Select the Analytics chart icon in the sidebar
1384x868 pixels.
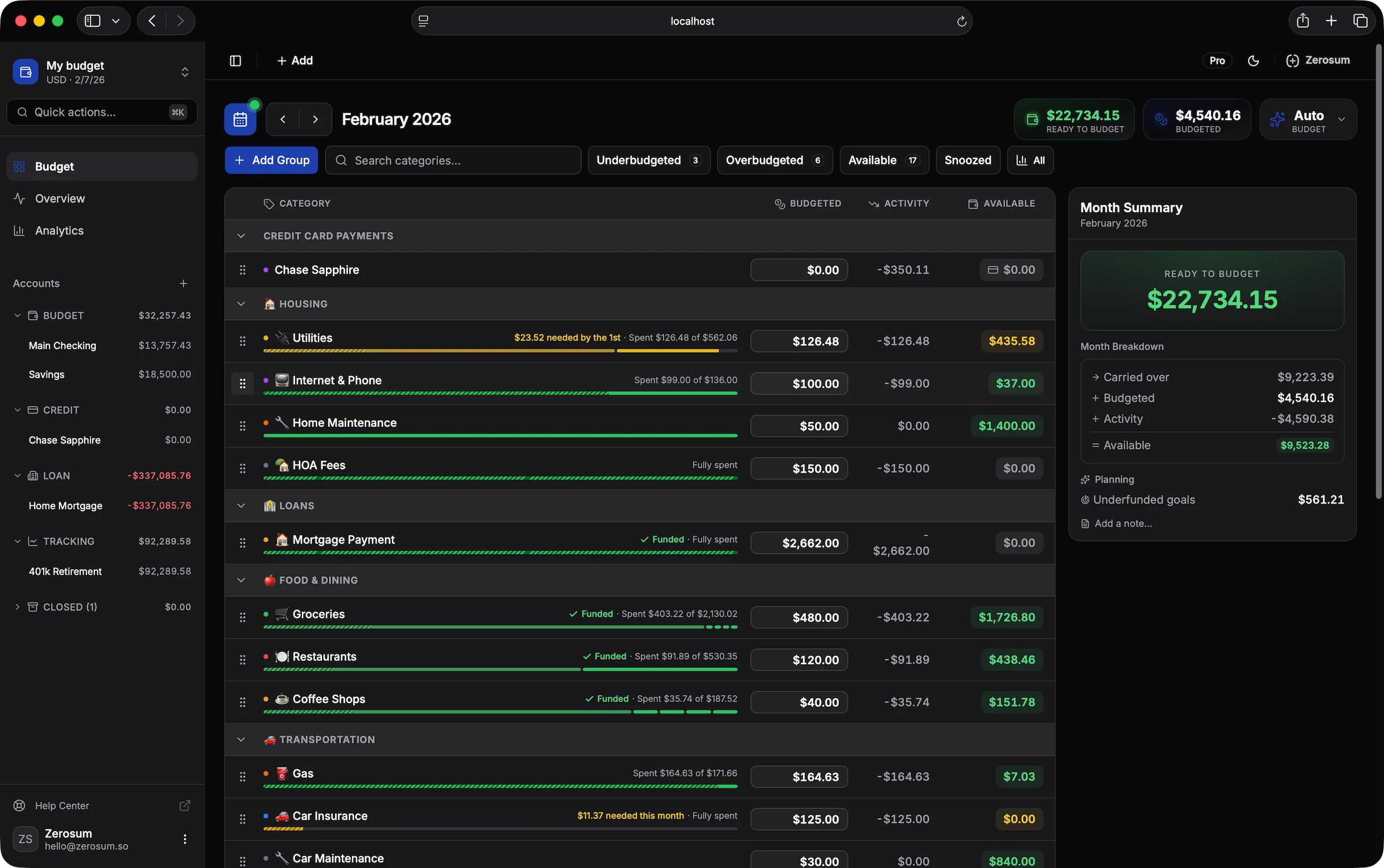[x=19, y=230]
